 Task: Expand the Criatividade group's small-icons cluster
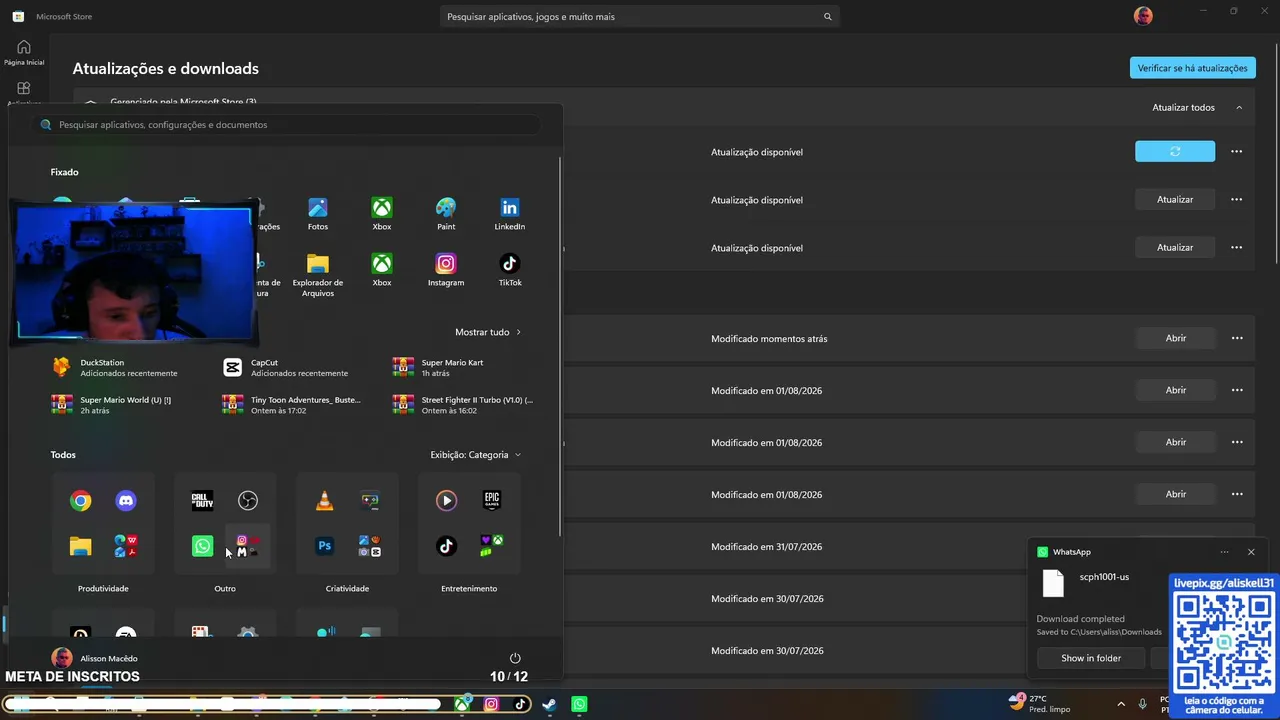370,546
